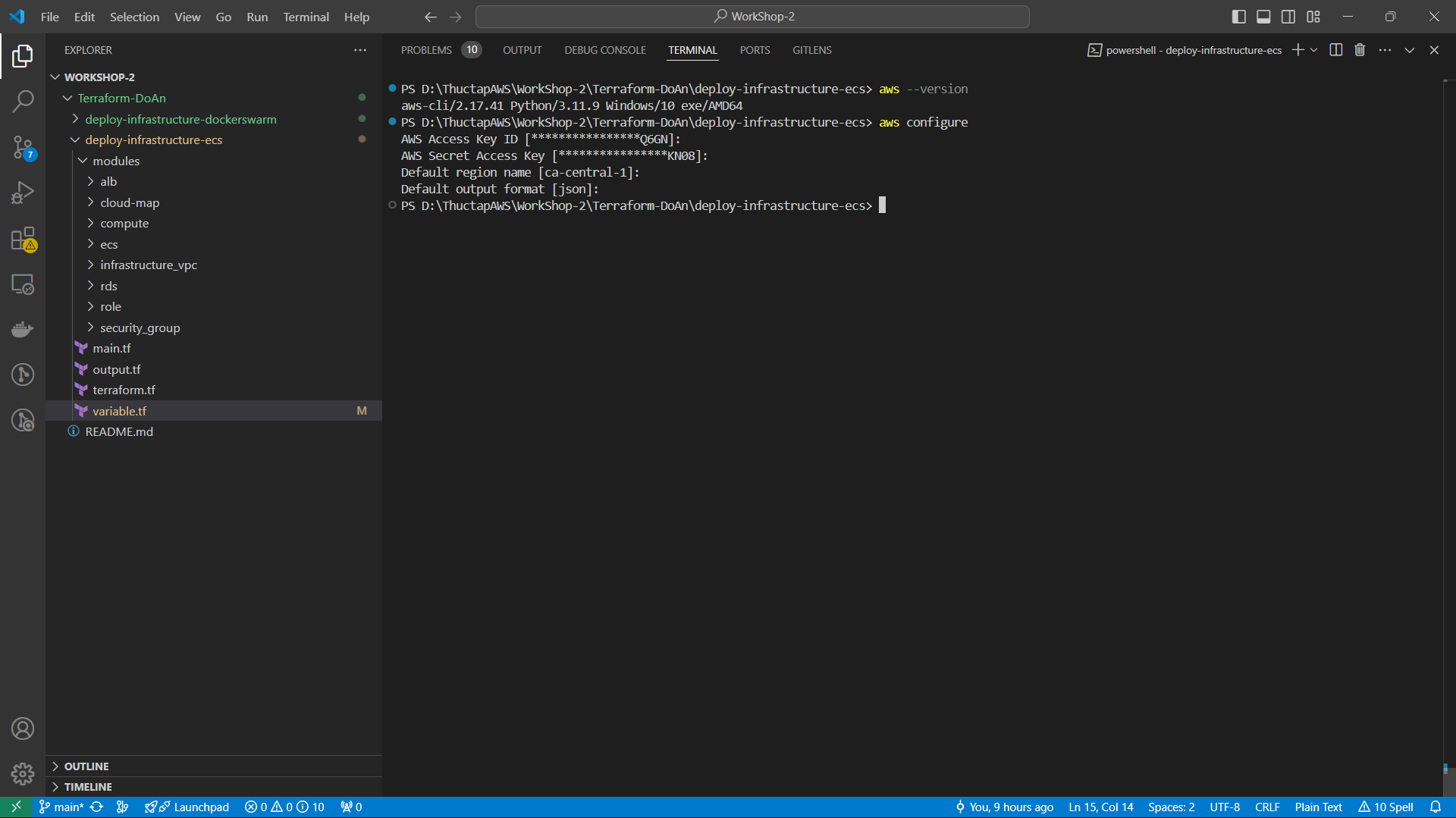Switch to the OUTPUT tab

tap(522, 50)
